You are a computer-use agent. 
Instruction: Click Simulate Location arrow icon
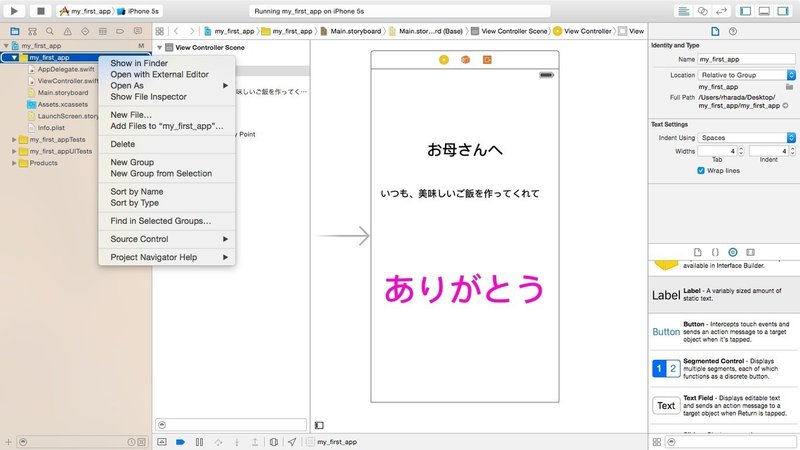tap(292, 442)
